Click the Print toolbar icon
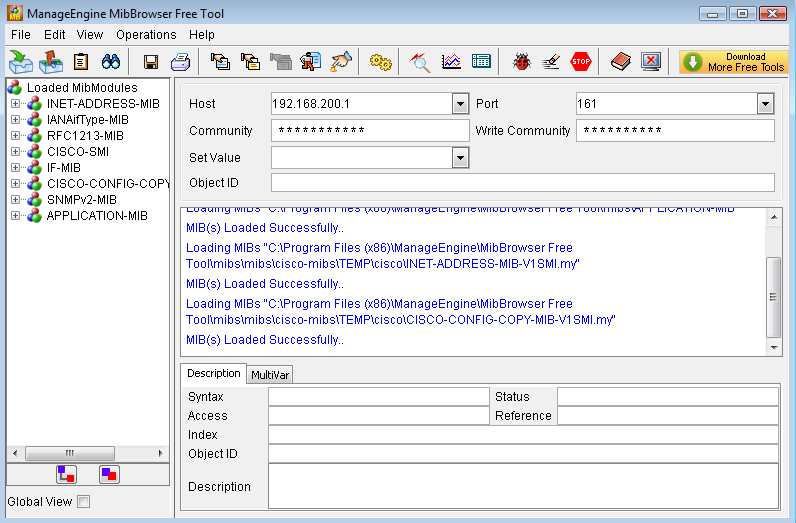796x523 pixels. tap(180, 62)
